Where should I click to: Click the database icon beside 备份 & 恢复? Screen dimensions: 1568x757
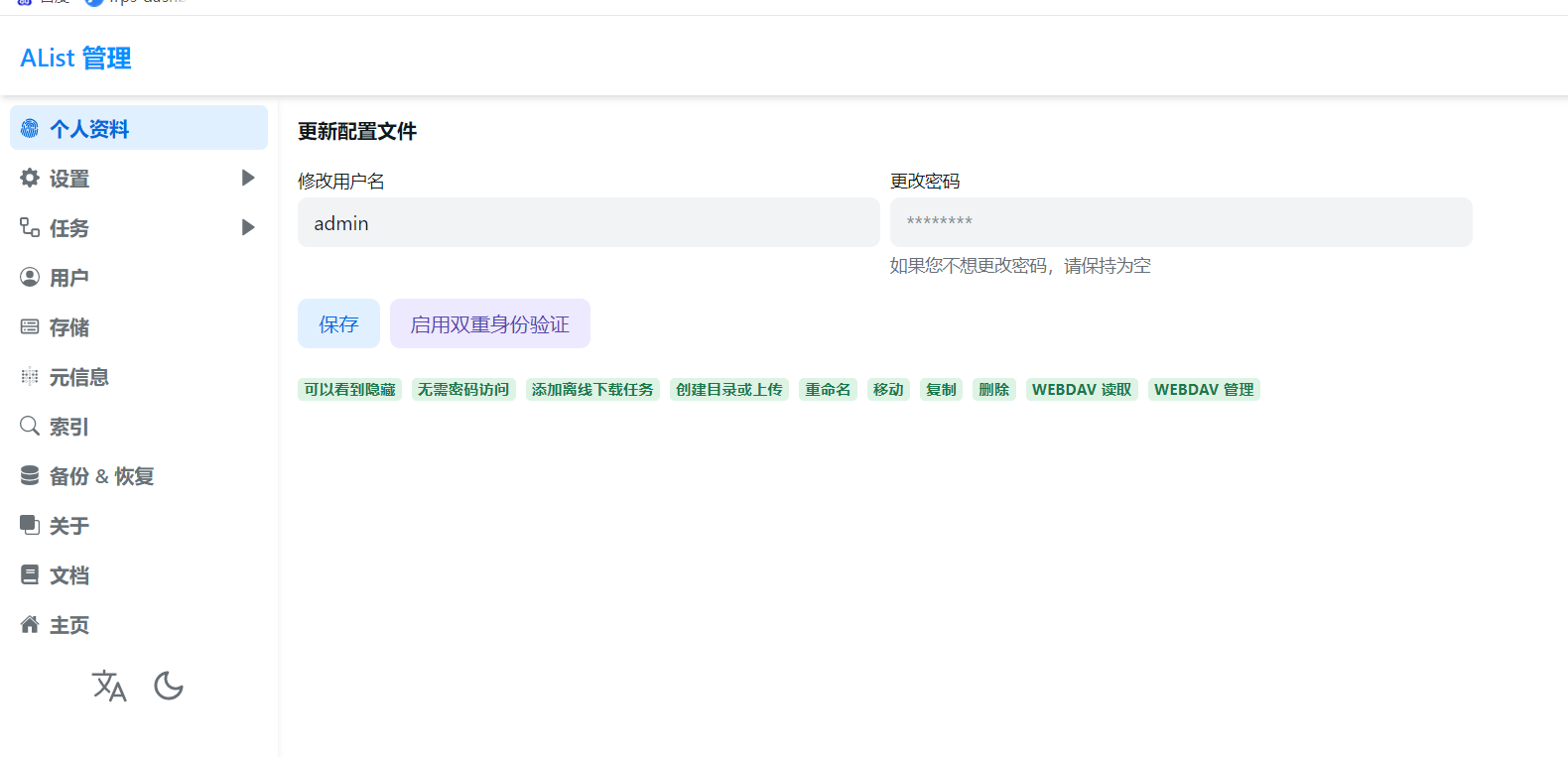30,475
